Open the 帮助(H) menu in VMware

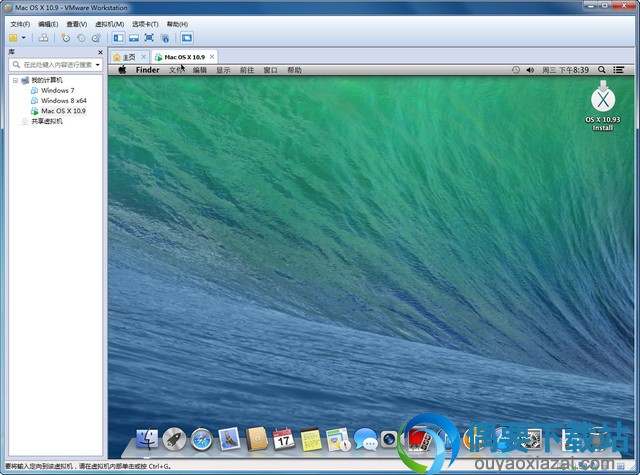pos(177,24)
